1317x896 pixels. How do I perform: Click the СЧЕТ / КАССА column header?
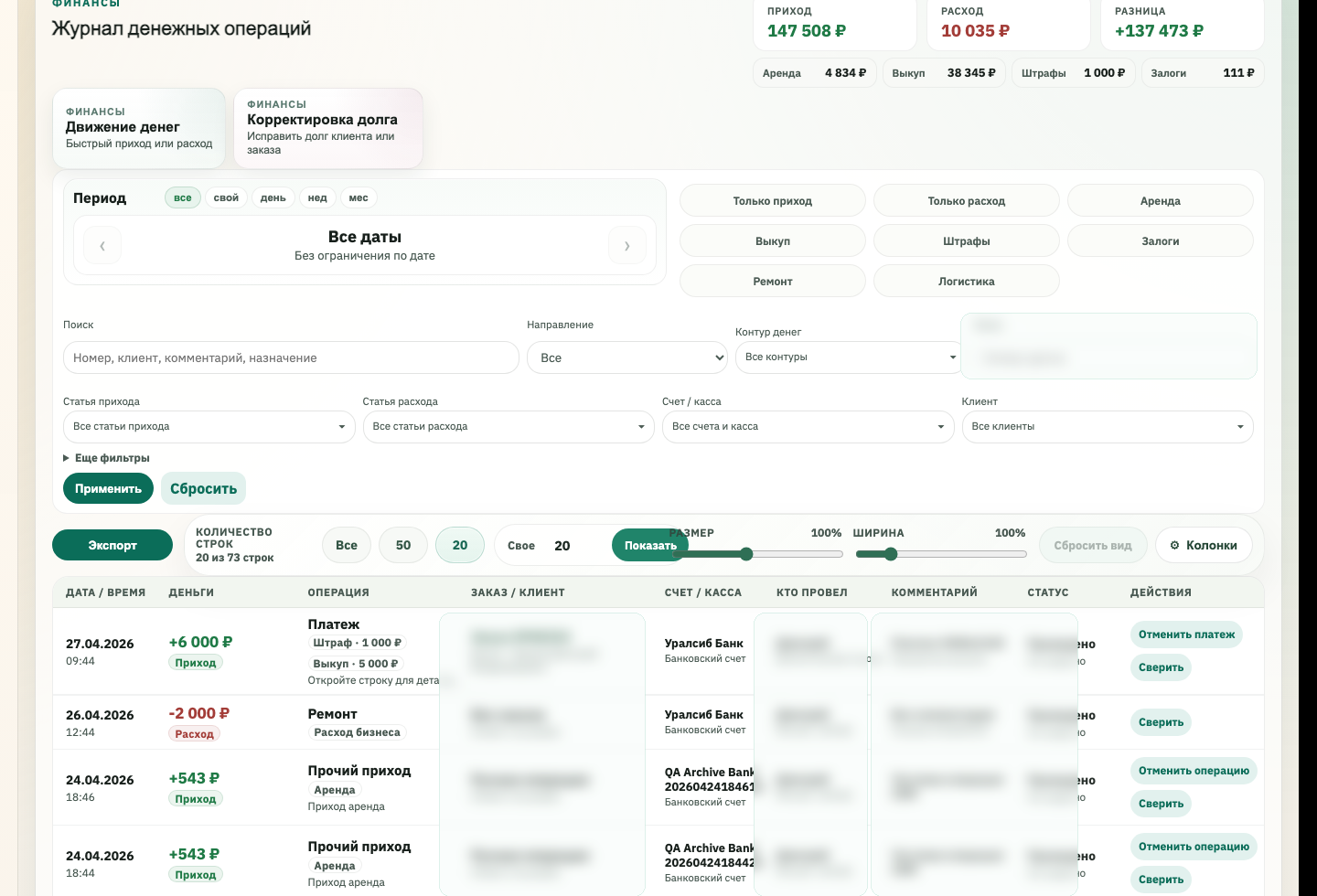703,592
